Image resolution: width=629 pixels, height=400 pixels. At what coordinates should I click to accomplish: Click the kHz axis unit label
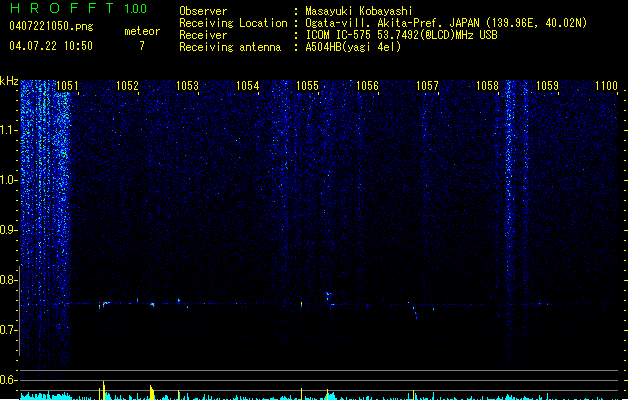click(9, 81)
